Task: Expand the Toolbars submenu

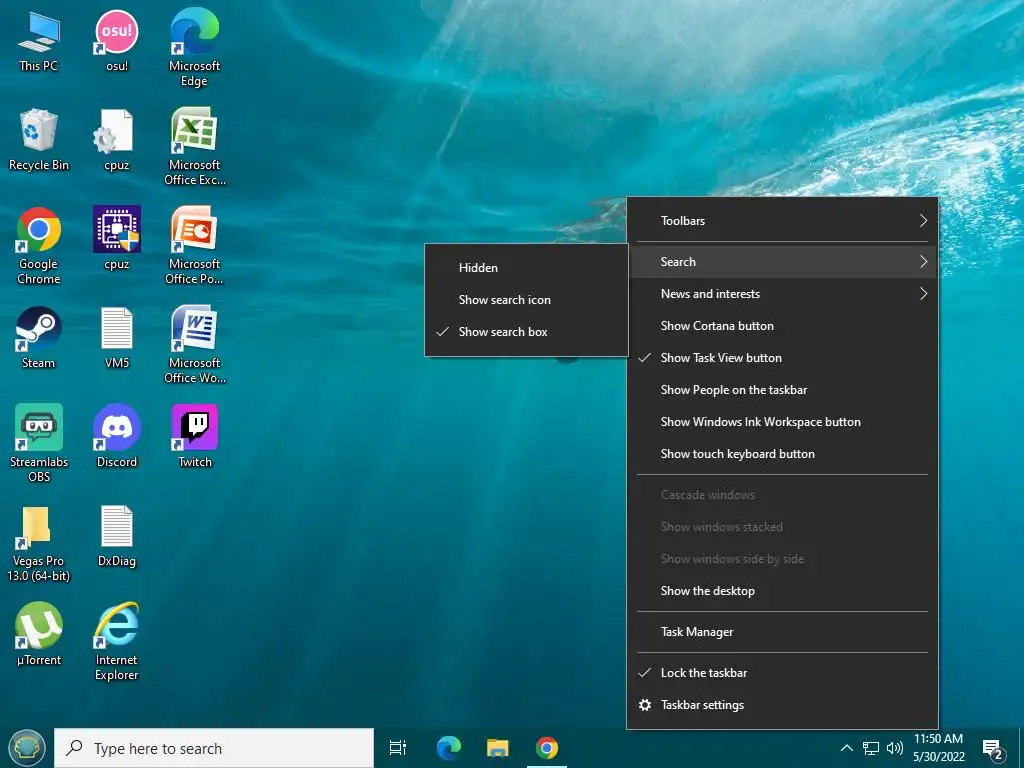Action: pos(782,221)
